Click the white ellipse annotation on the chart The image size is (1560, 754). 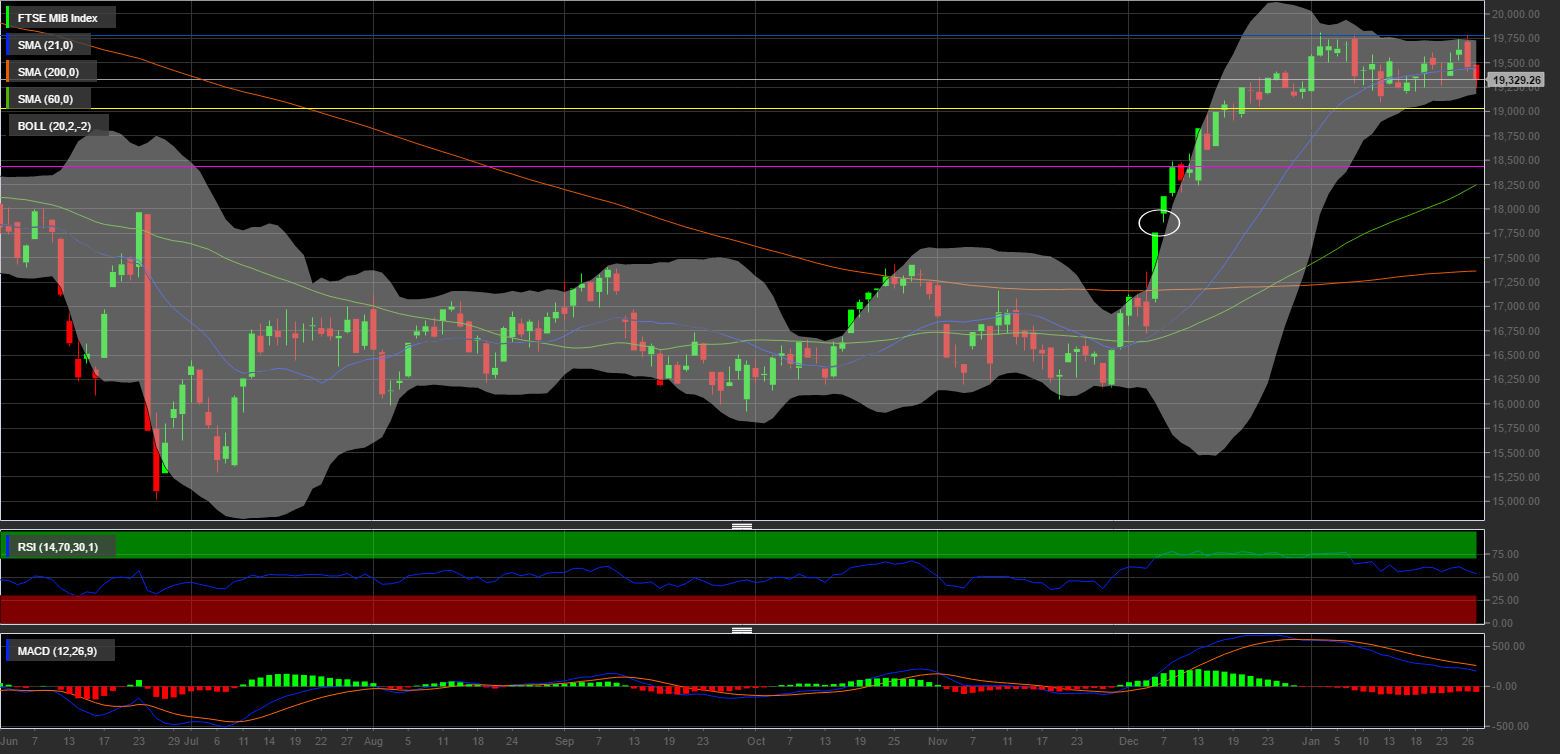click(x=1160, y=222)
